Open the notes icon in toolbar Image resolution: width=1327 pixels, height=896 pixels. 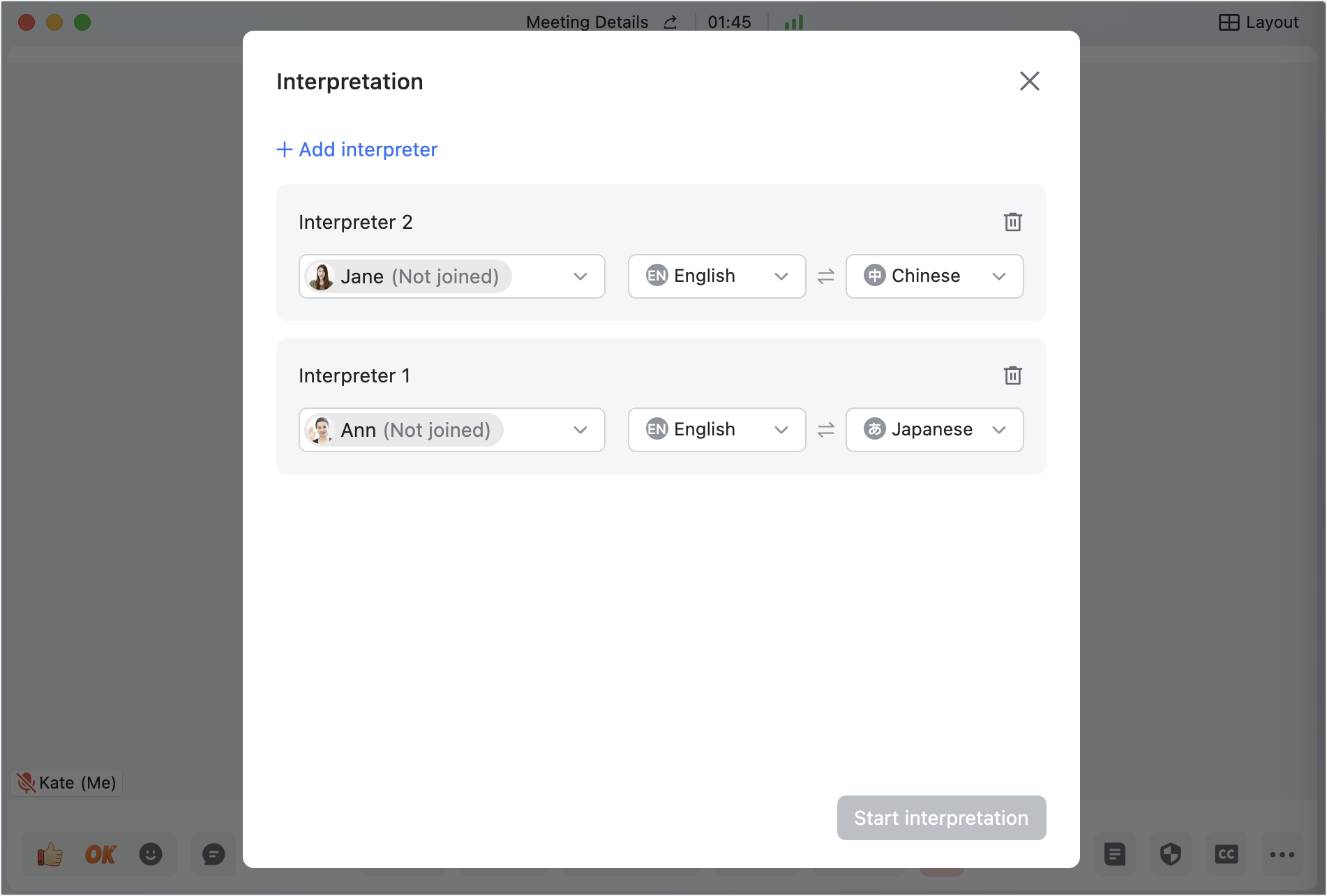[x=1114, y=854]
